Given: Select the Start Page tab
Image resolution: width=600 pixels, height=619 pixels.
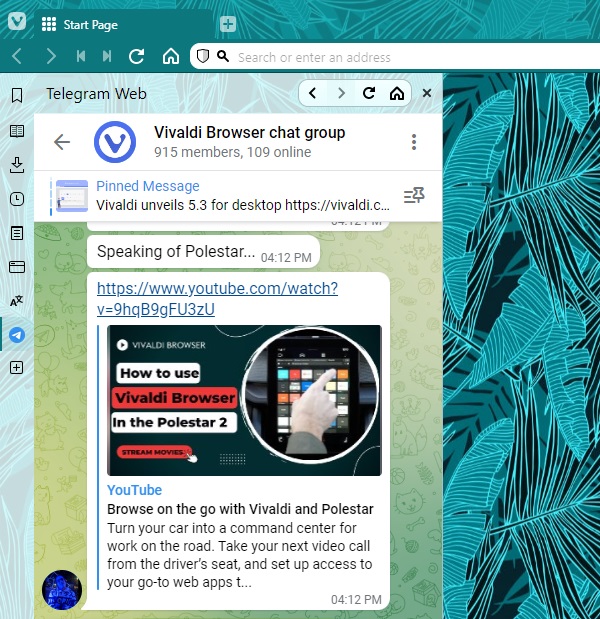Looking at the screenshot, I should 123,24.
